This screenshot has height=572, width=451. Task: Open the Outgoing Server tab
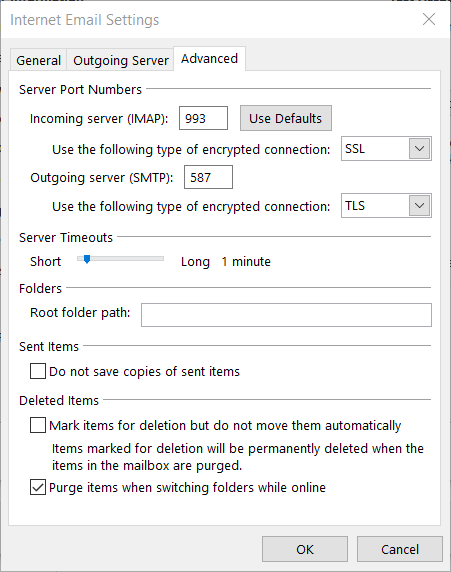[x=120, y=60]
